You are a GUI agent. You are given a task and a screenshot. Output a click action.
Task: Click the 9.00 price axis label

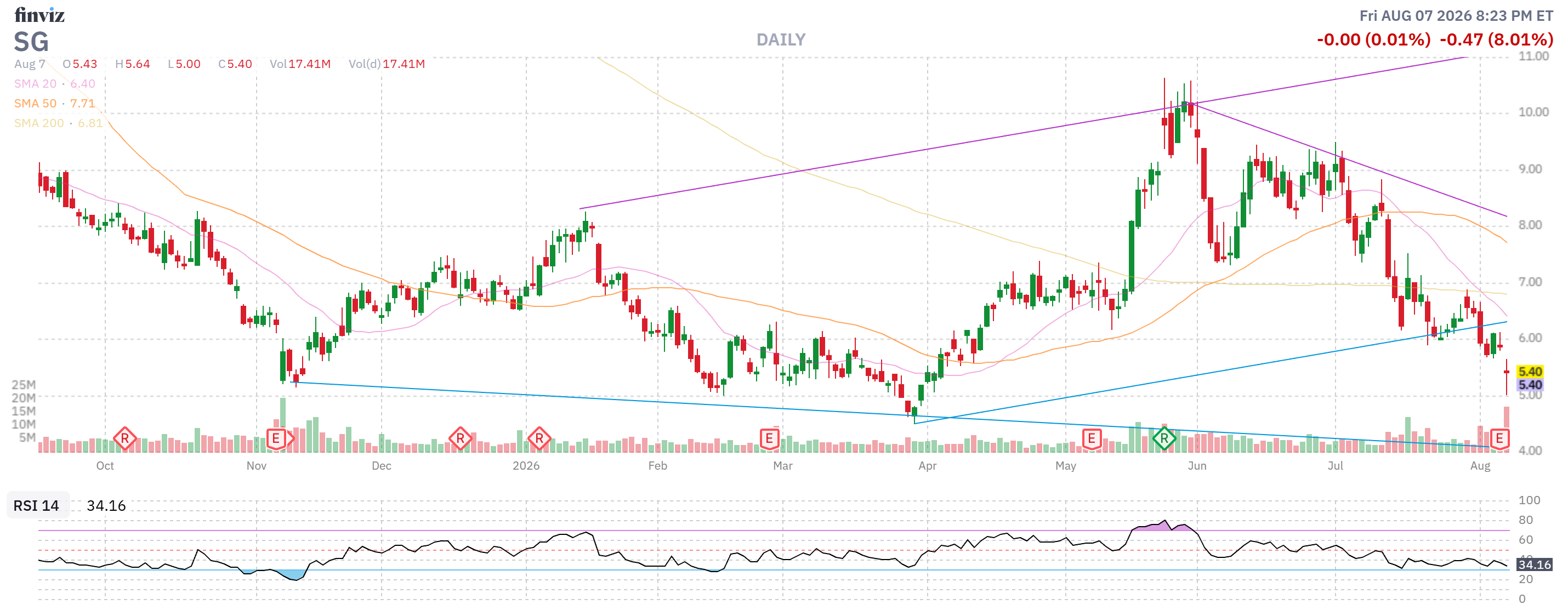point(1530,169)
